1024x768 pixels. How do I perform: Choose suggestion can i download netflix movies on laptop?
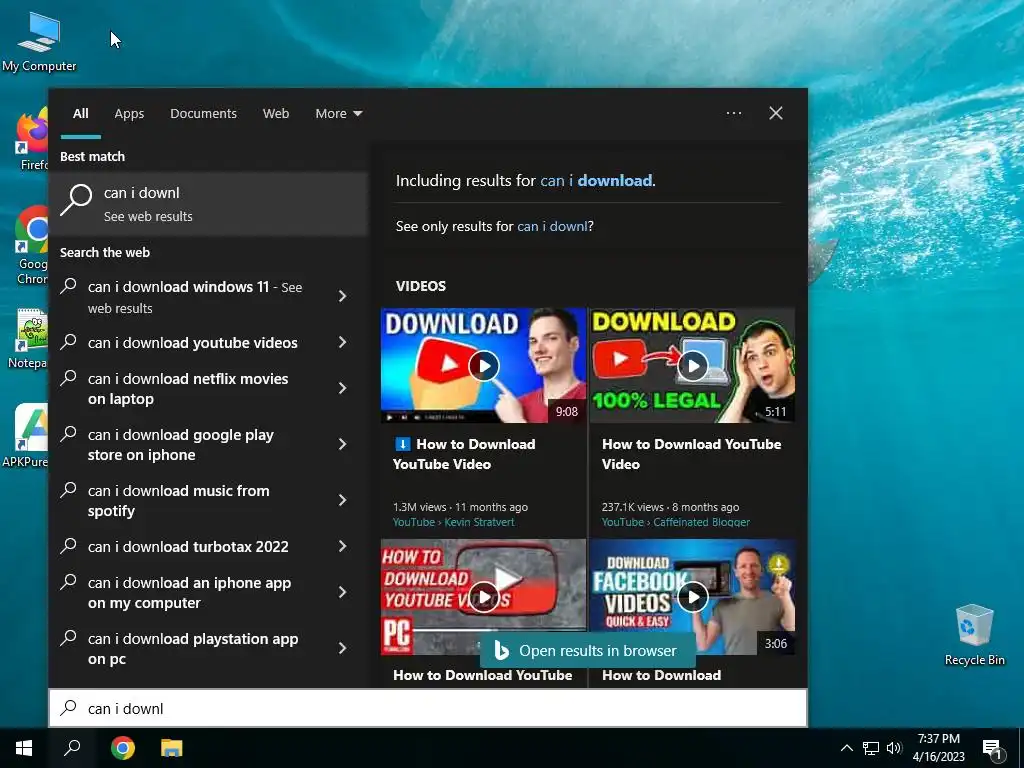click(x=188, y=389)
